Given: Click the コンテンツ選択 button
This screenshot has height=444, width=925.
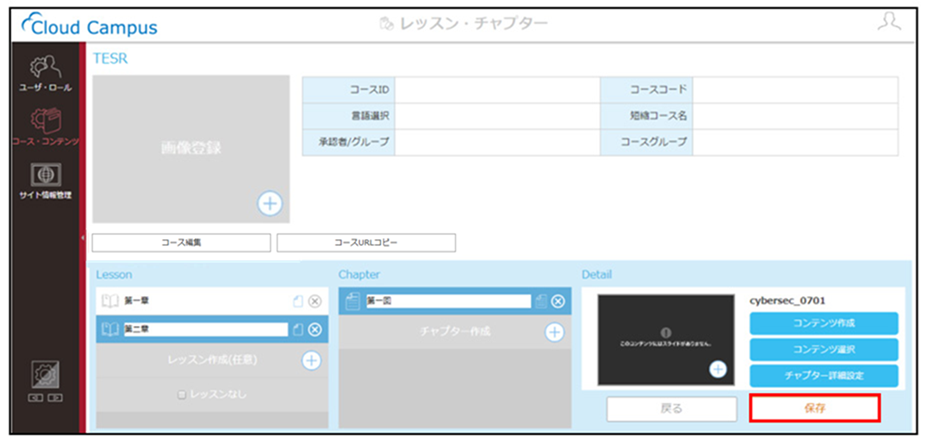Looking at the screenshot, I should pyautogui.click(x=824, y=349).
